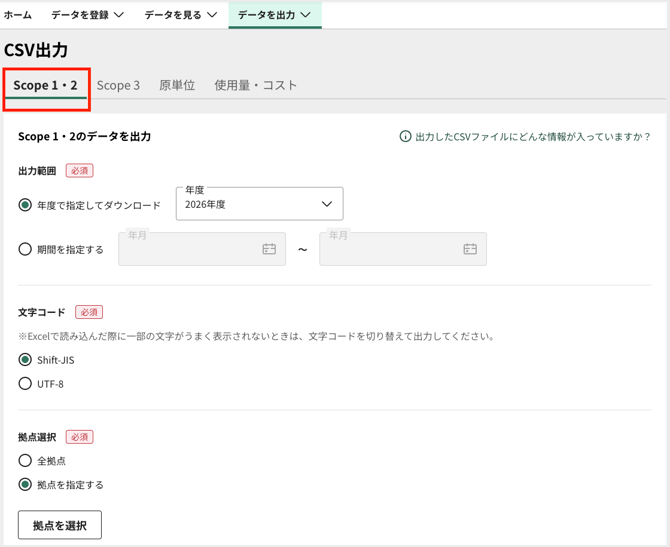Expand the データを出力 menu

tap(275, 15)
